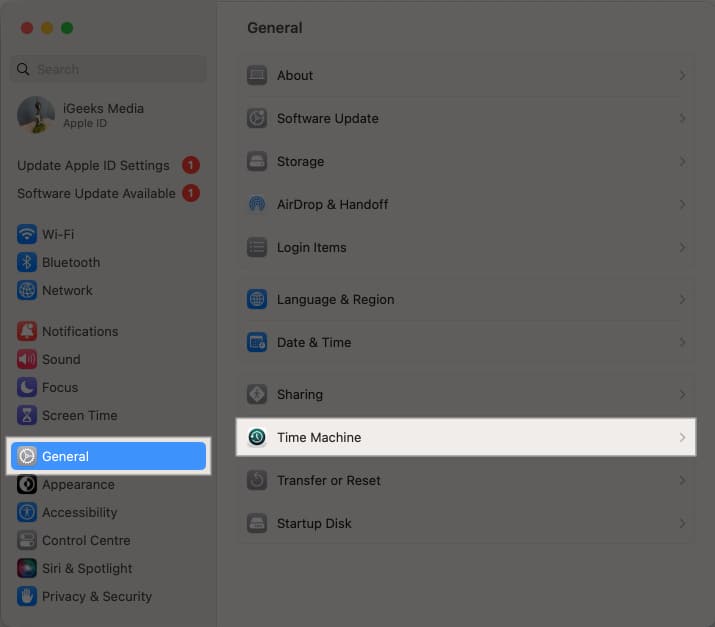Click the Control Centre icon
715x627 pixels.
[26, 540]
